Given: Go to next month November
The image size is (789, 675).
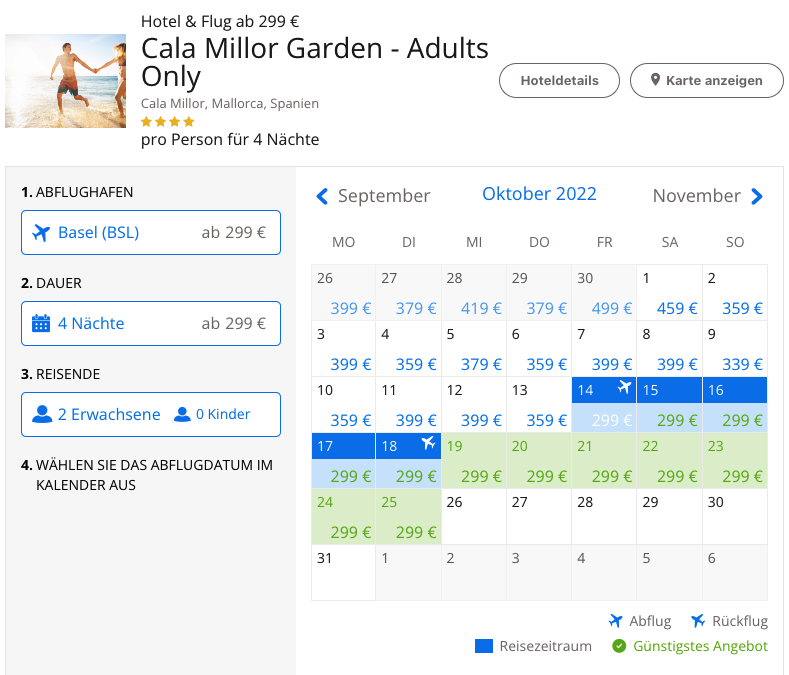Looking at the screenshot, I should (757, 197).
